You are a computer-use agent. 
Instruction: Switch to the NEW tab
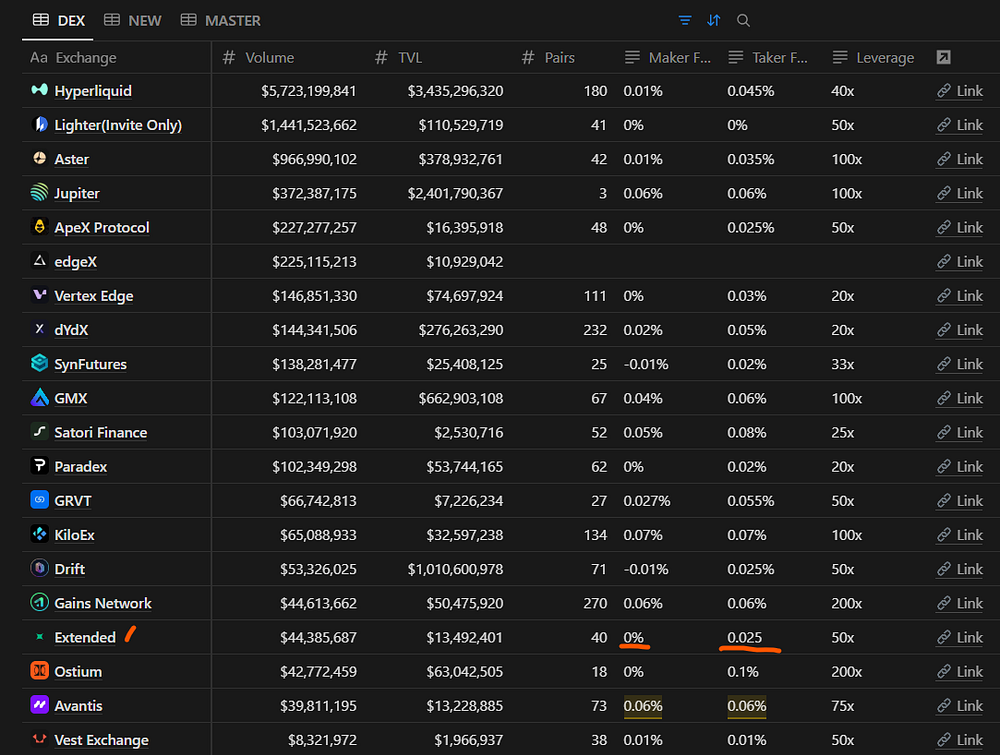point(132,20)
